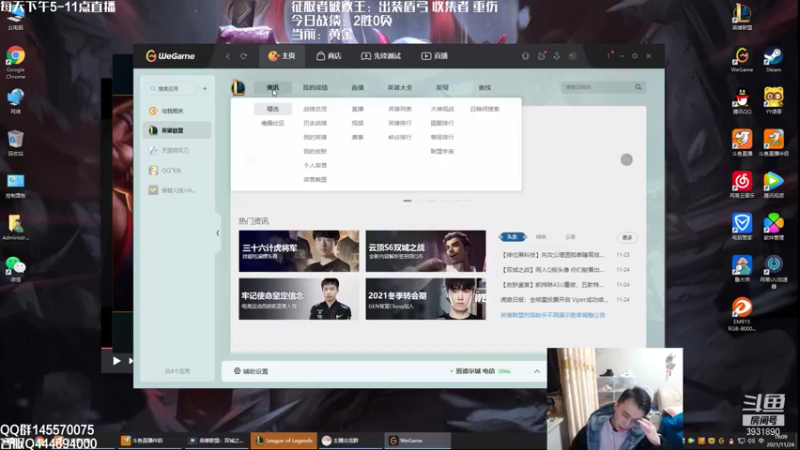Select 穿越火线 in the sidebar
The width and height of the screenshot is (800, 450).
pos(177,190)
